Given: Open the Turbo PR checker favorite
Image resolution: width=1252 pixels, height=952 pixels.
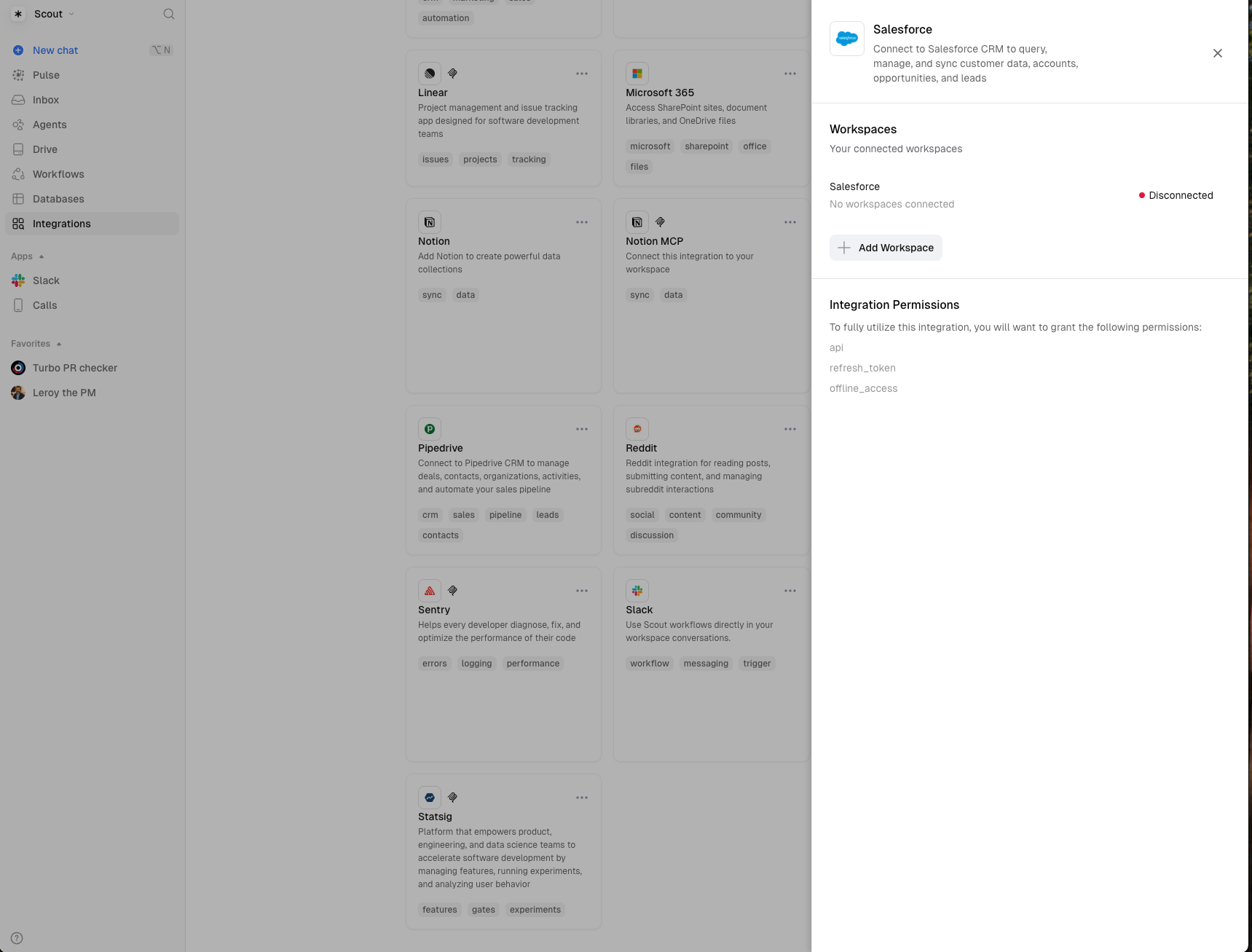Looking at the screenshot, I should pyautogui.click(x=74, y=368).
